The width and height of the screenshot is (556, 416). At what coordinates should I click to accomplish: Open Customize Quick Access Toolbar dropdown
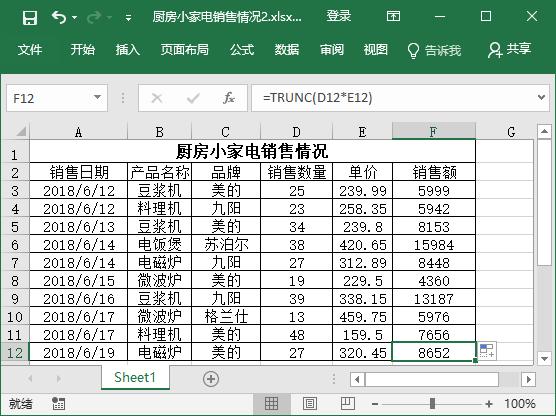tap(128, 18)
